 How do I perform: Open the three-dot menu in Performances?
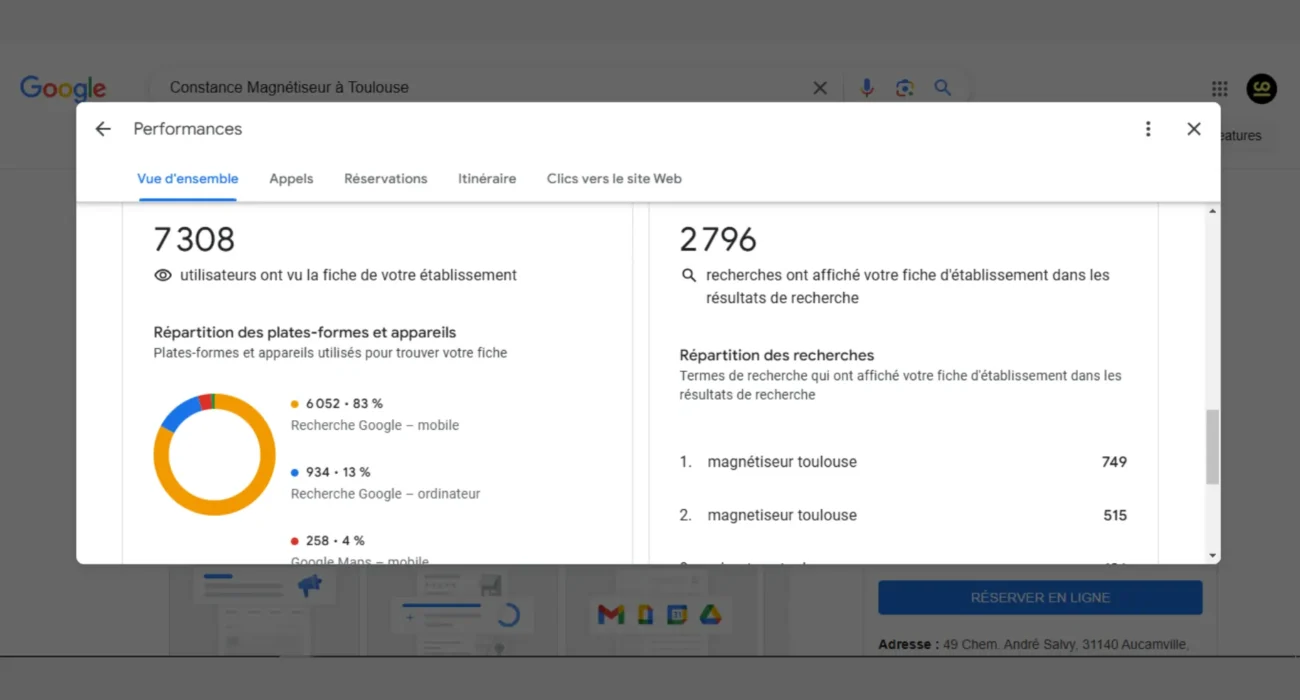1148,129
